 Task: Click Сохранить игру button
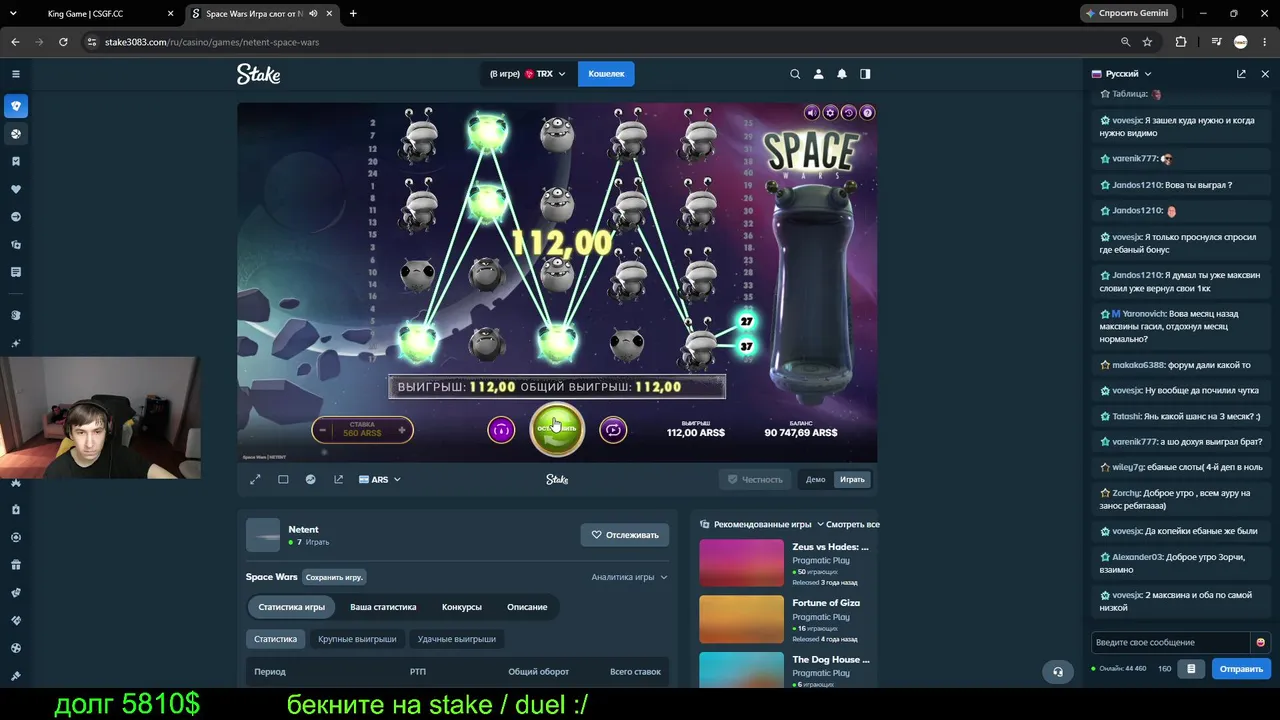click(334, 577)
